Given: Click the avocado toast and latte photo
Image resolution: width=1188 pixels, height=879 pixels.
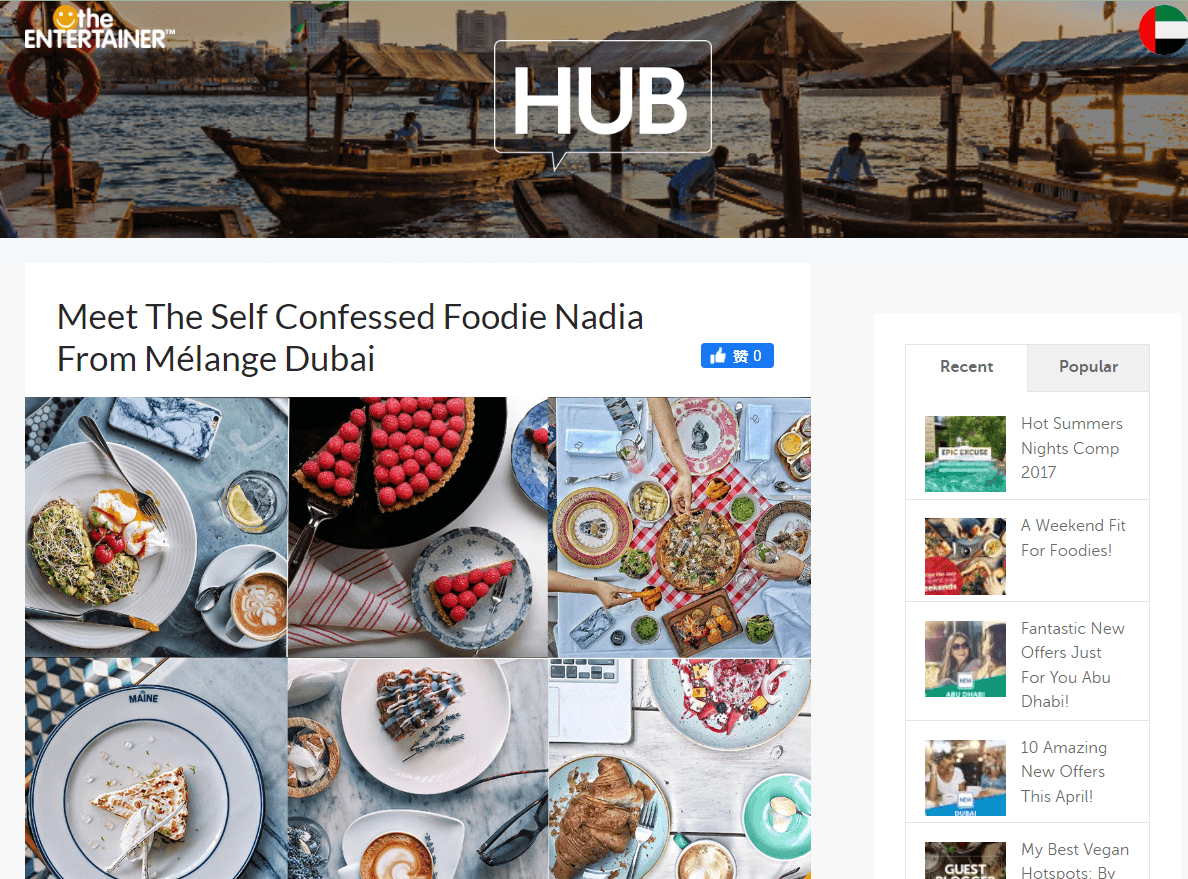Looking at the screenshot, I should [x=156, y=527].
